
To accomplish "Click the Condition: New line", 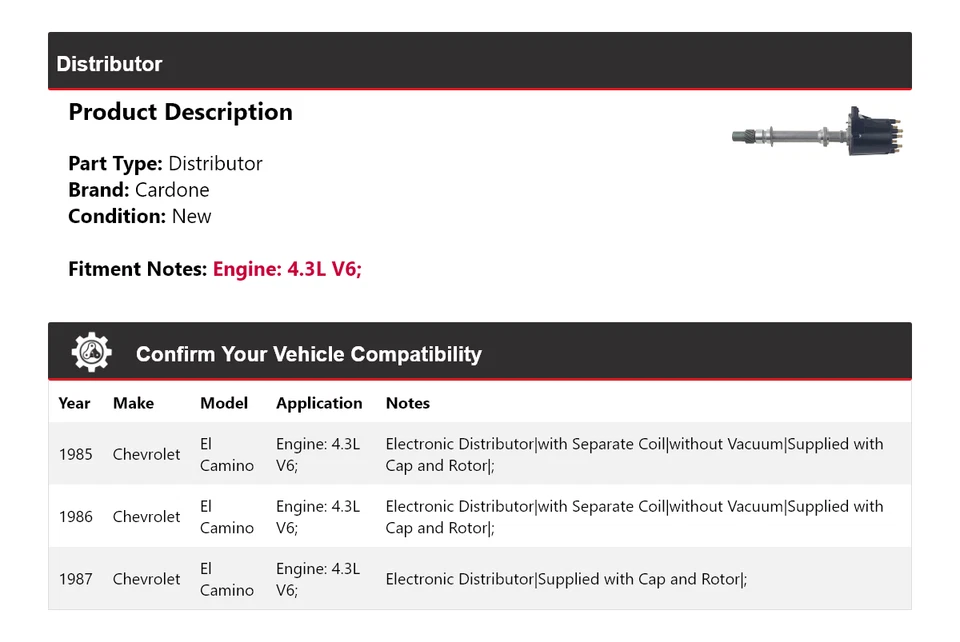I will click(x=140, y=216).
